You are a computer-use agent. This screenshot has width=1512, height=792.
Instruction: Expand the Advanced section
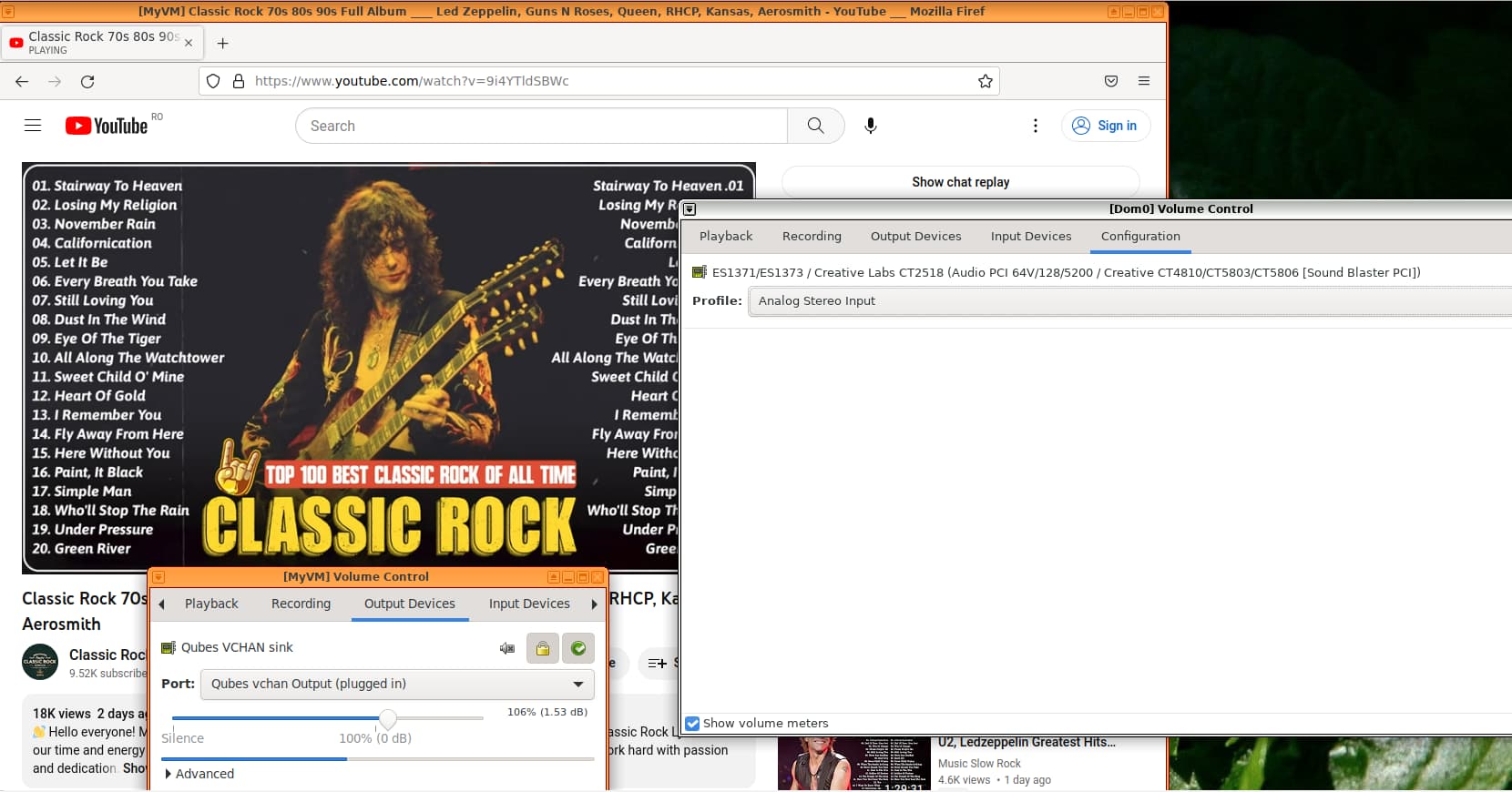(x=199, y=774)
